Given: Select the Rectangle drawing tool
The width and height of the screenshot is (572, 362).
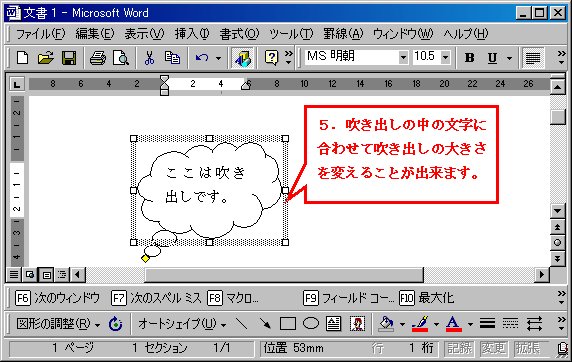Looking at the screenshot, I should click(288, 323).
